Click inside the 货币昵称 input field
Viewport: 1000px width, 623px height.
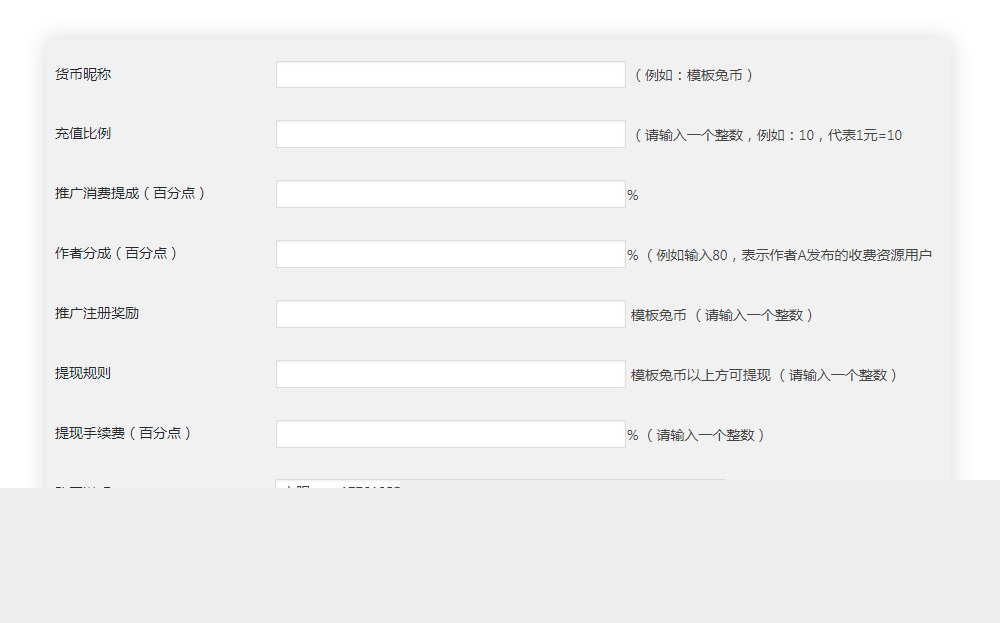449,73
